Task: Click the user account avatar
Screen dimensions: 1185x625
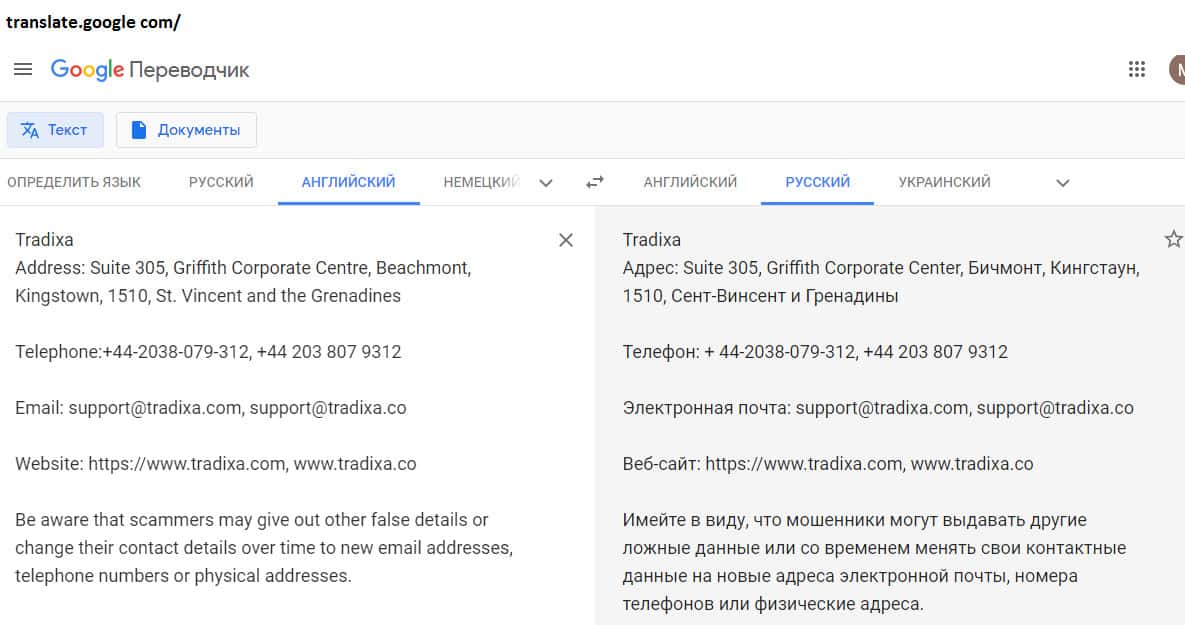Action: (1177, 69)
